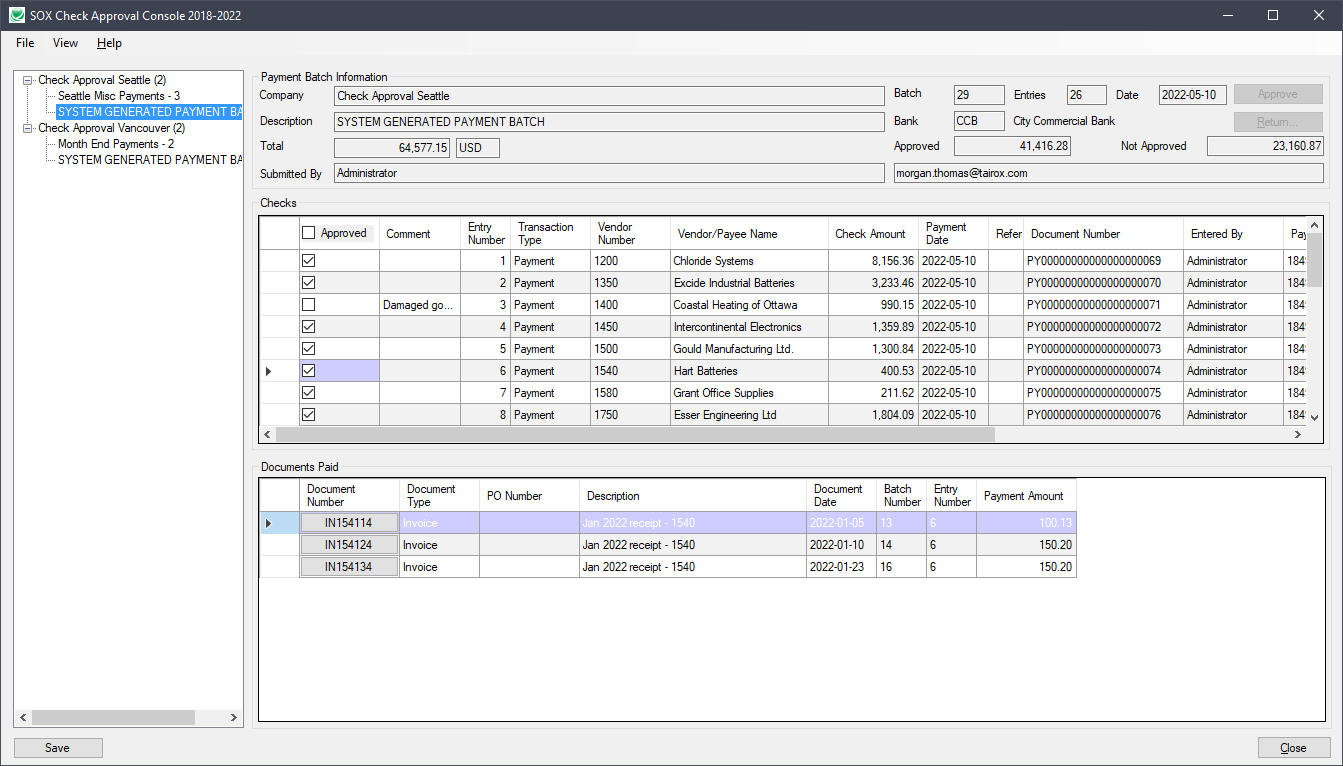Click the row pointer arrow beside Hart Batteries

coord(268,371)
